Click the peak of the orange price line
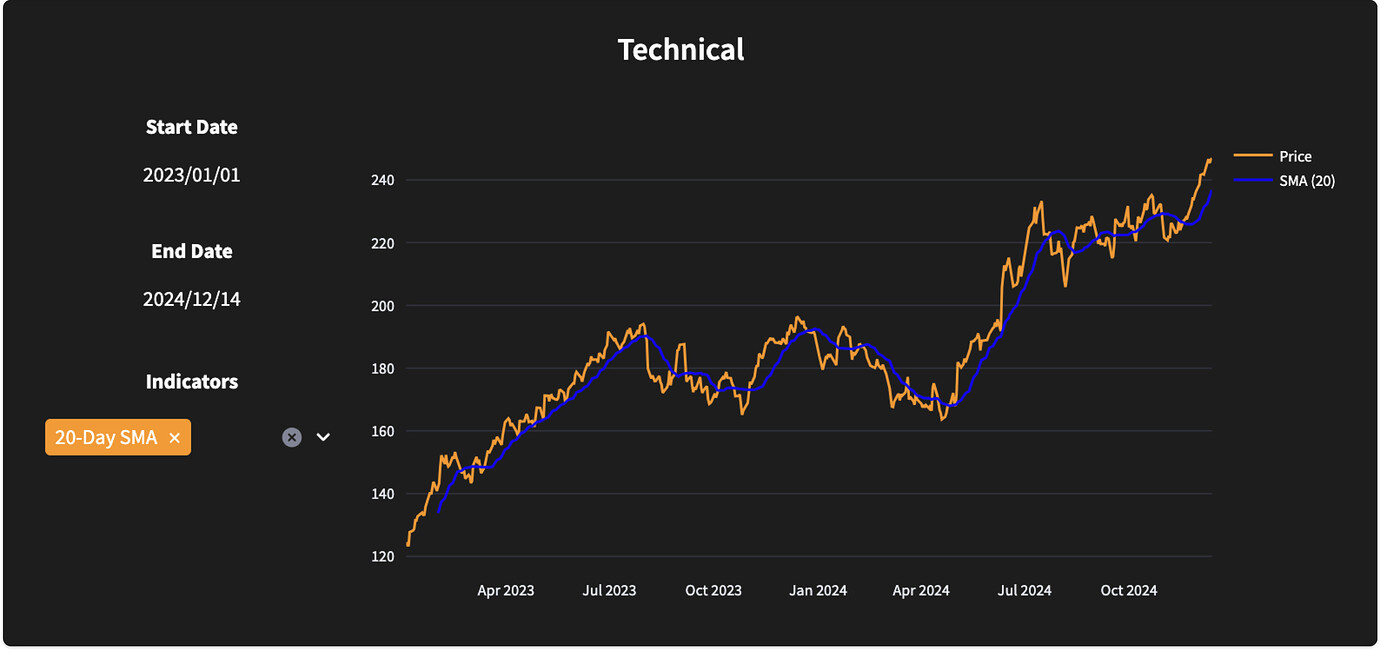The width and height of the screenshot is (1380, 650). (1208, 158)
